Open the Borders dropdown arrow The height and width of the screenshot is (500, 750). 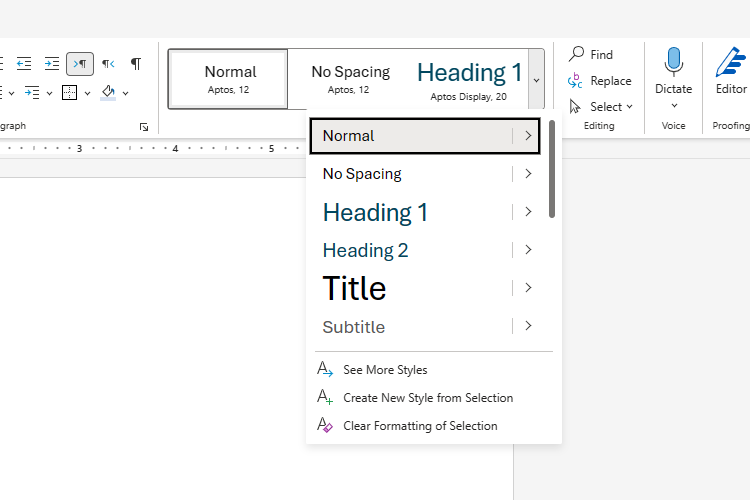click(x=87, y=93)
